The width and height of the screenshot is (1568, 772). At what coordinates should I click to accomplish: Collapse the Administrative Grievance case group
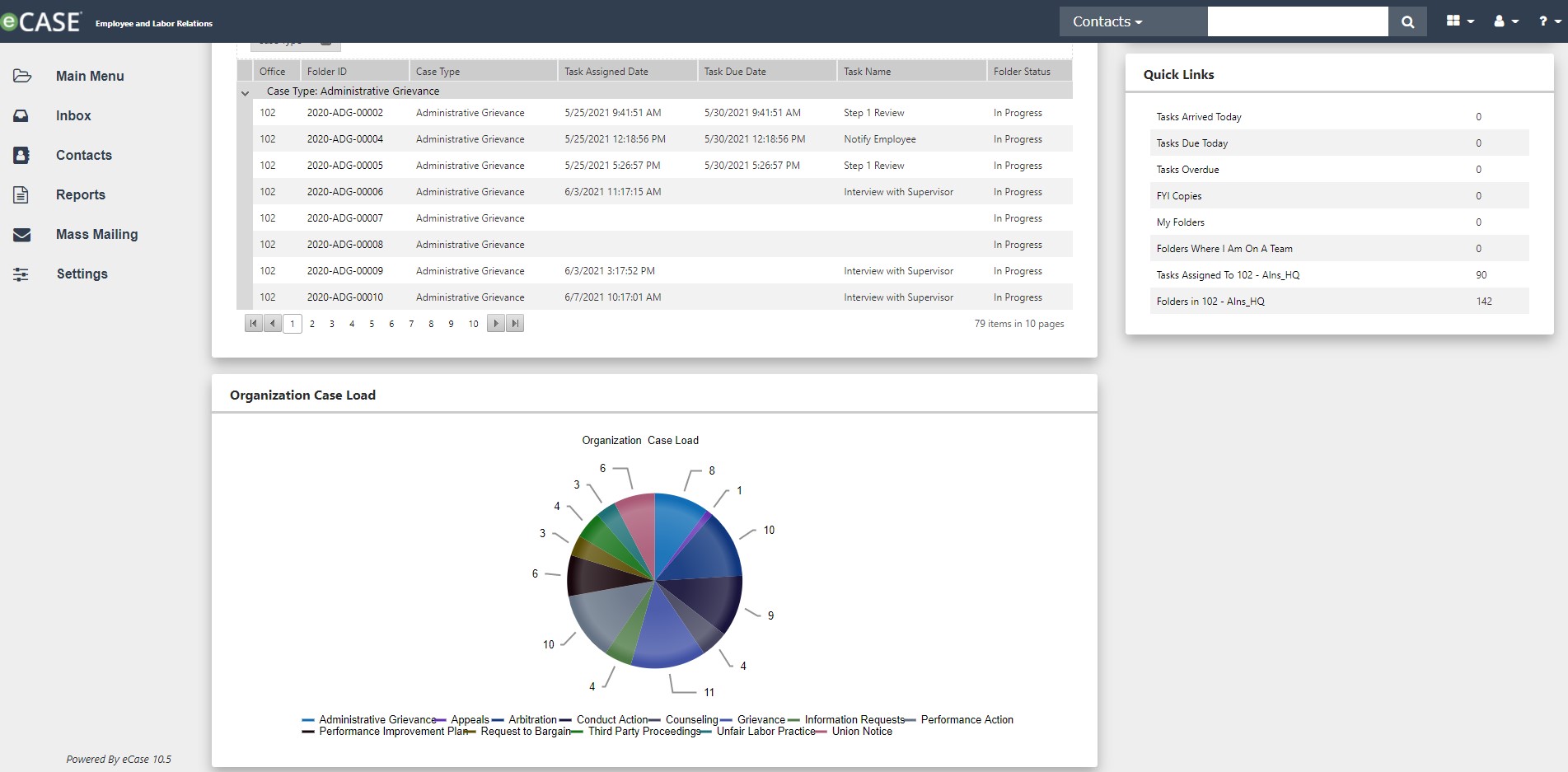(x=245, y=93)
